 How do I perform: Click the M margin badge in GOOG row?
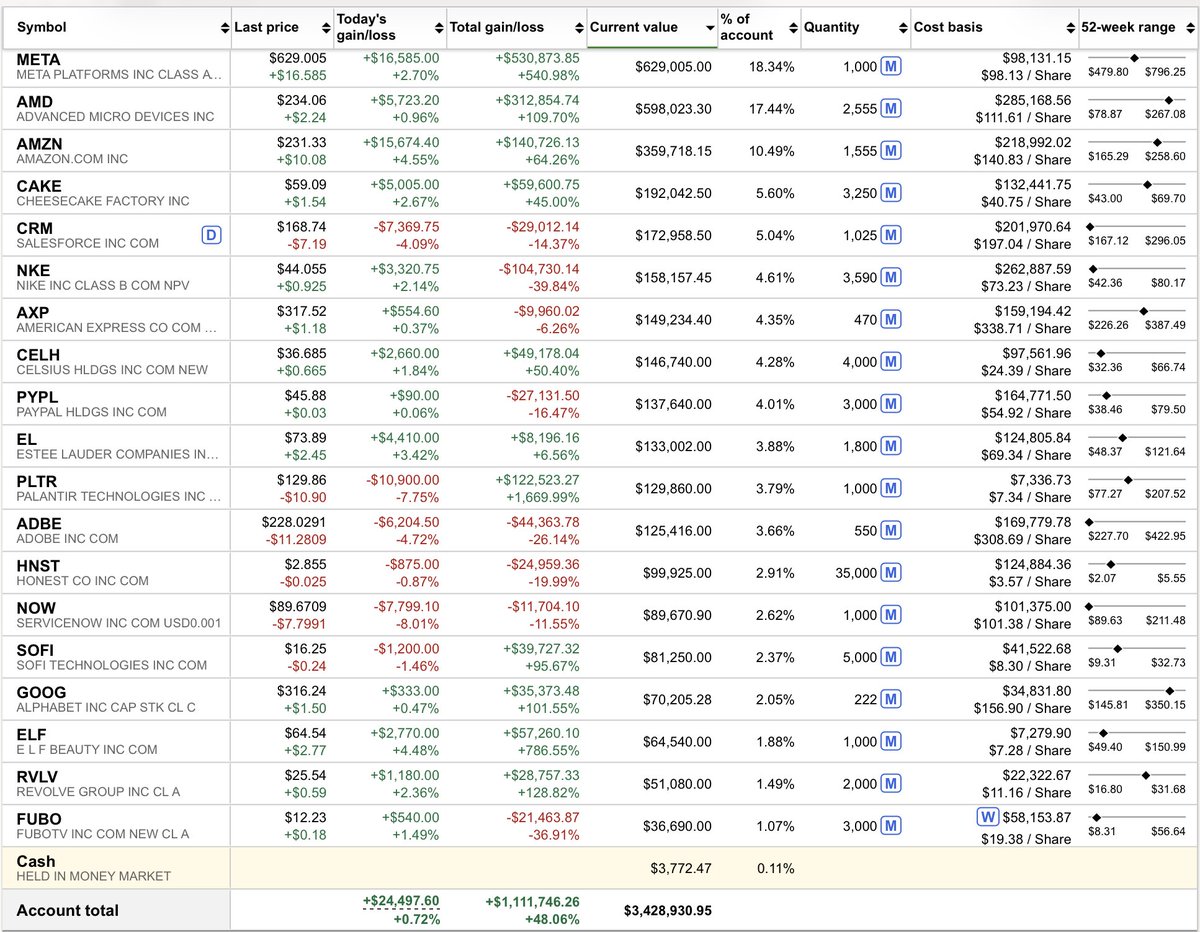click(891, 700)
